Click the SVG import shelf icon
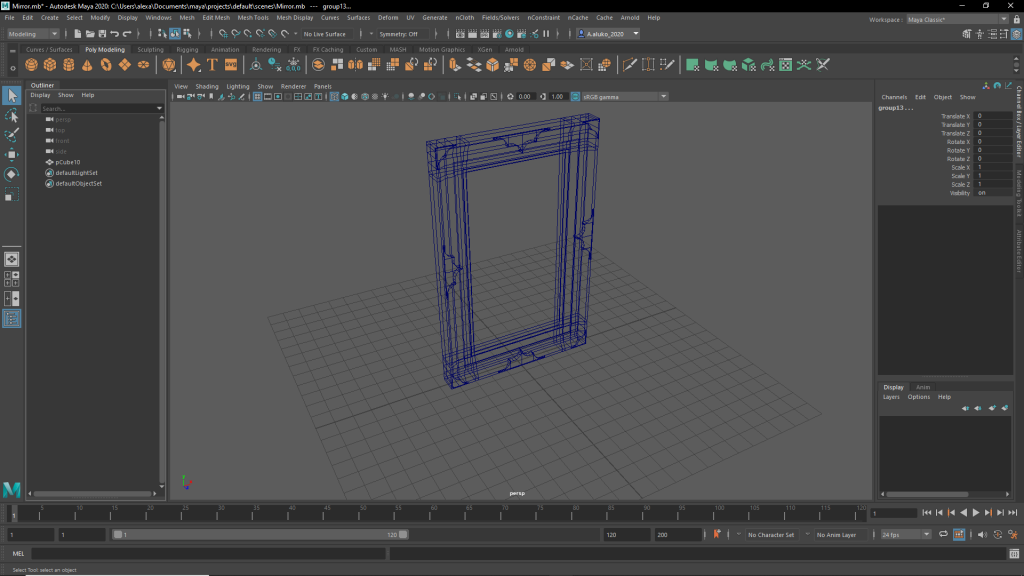 pyautogui.click(x=231, y=65)
